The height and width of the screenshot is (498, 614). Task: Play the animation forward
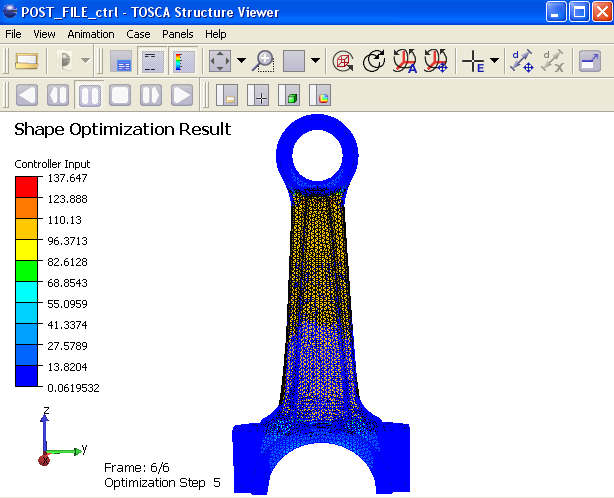point(181,96)
